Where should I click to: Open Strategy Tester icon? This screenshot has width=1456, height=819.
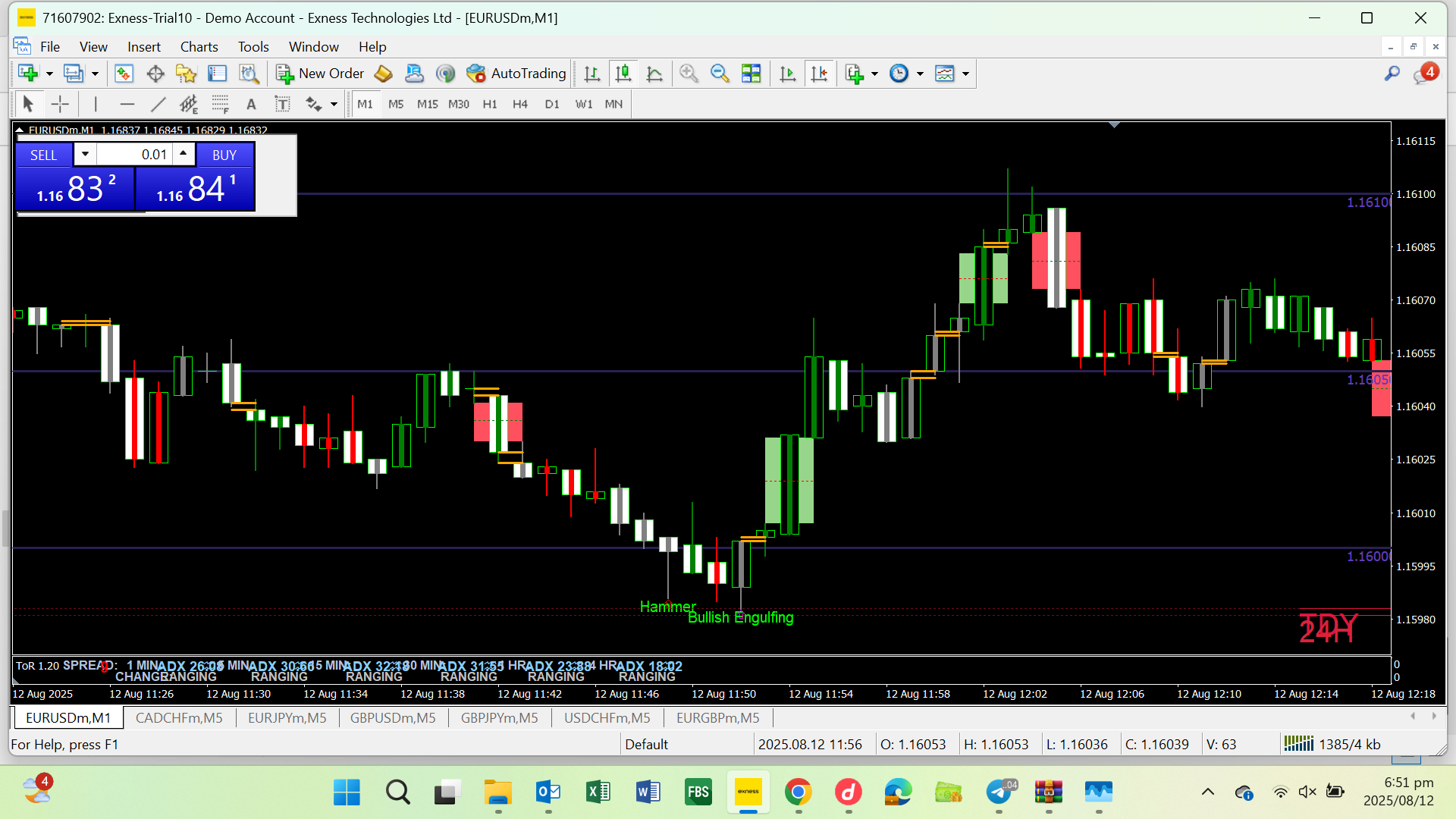tap(249, 74)
